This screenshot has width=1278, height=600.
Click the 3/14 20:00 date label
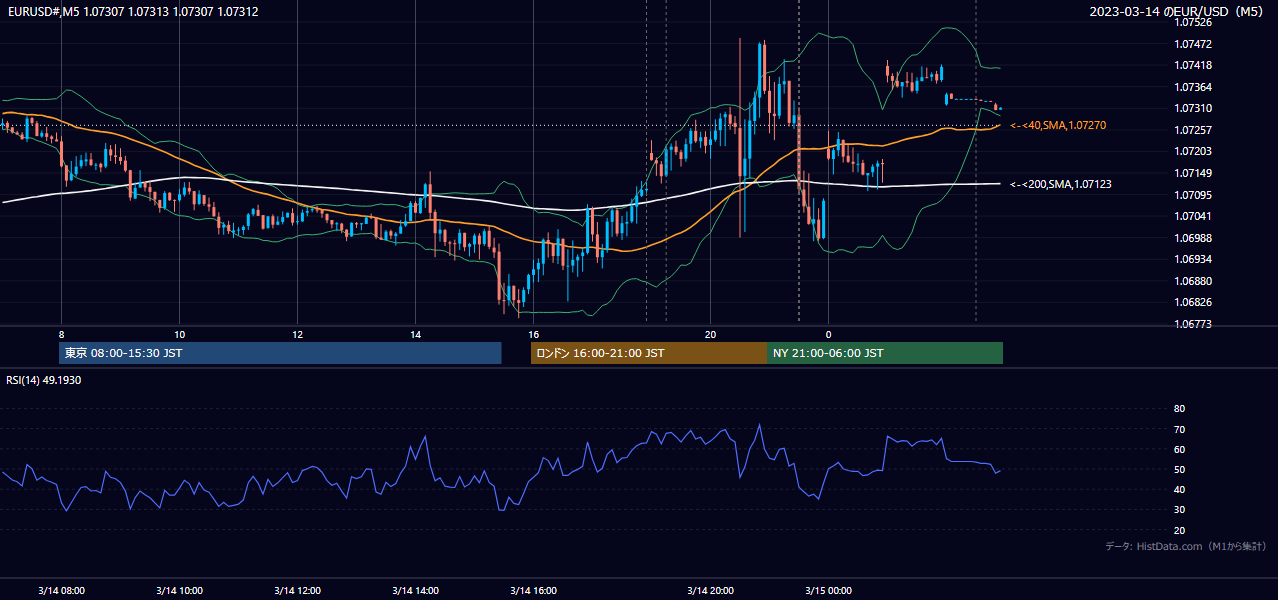click(x=710, y=590)
